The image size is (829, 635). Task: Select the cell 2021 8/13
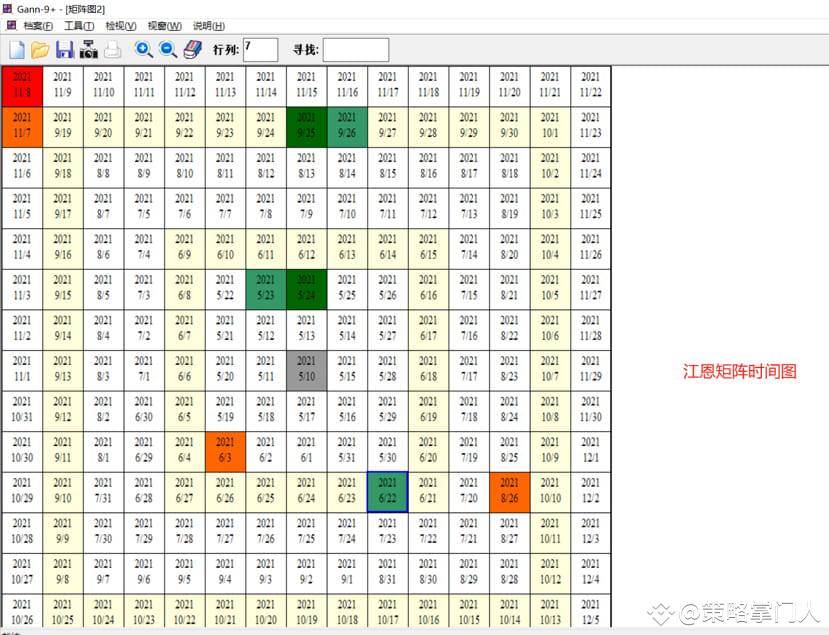[307, 168]
